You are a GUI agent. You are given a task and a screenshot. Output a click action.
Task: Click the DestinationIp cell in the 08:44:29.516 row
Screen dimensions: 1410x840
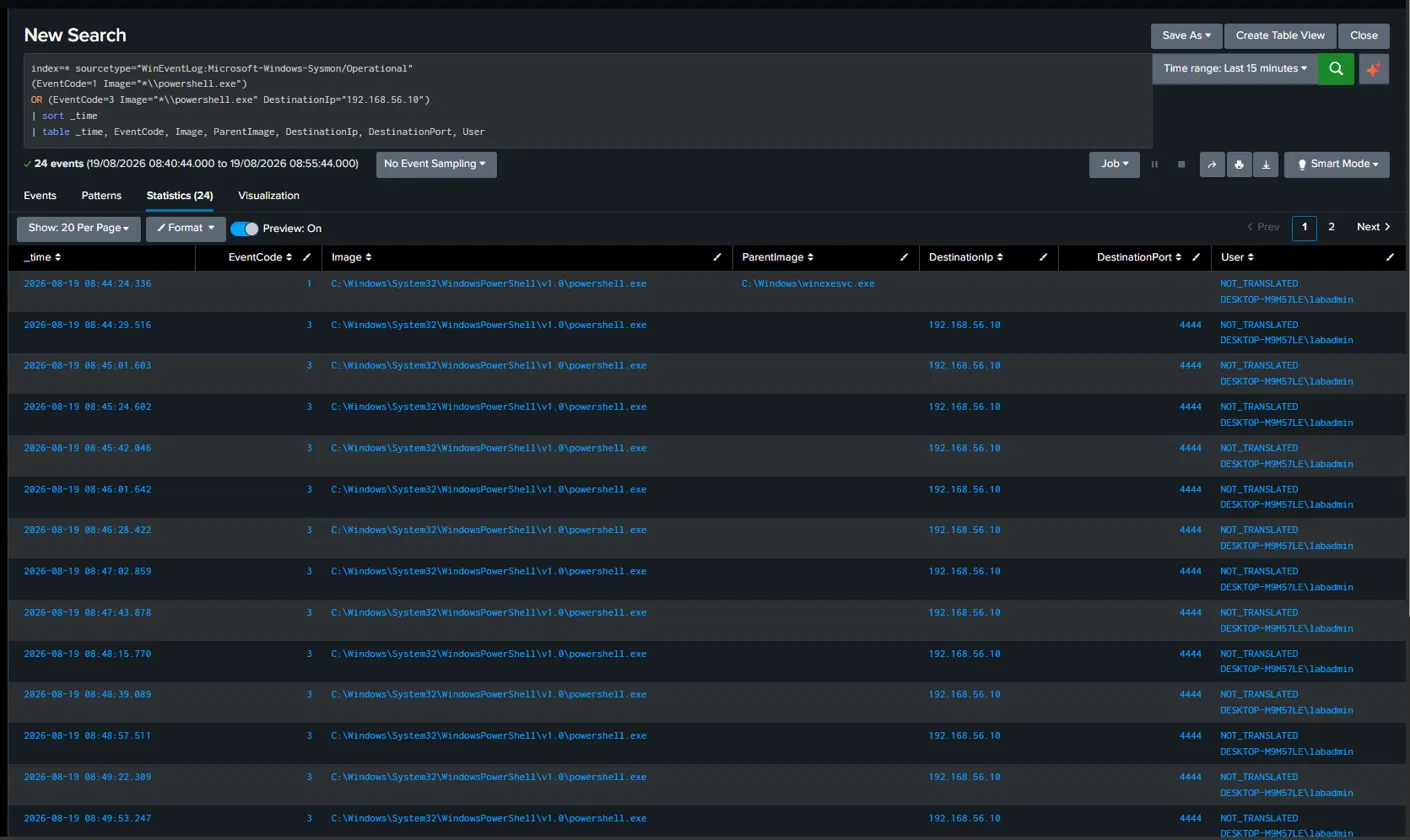click(964, 324)
